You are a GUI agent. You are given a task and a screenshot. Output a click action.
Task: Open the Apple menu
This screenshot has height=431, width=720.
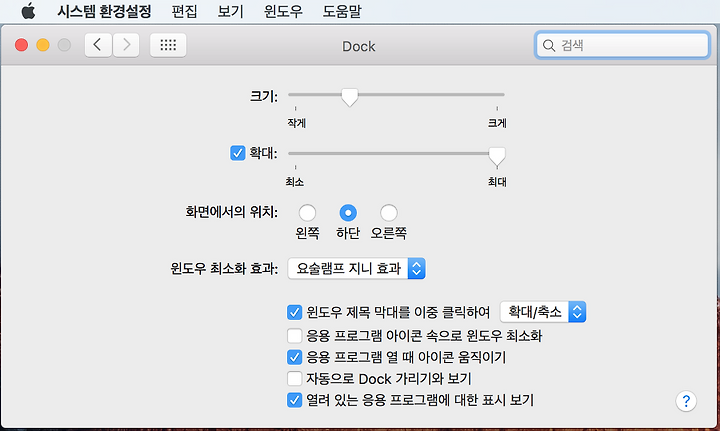[28, 11]
